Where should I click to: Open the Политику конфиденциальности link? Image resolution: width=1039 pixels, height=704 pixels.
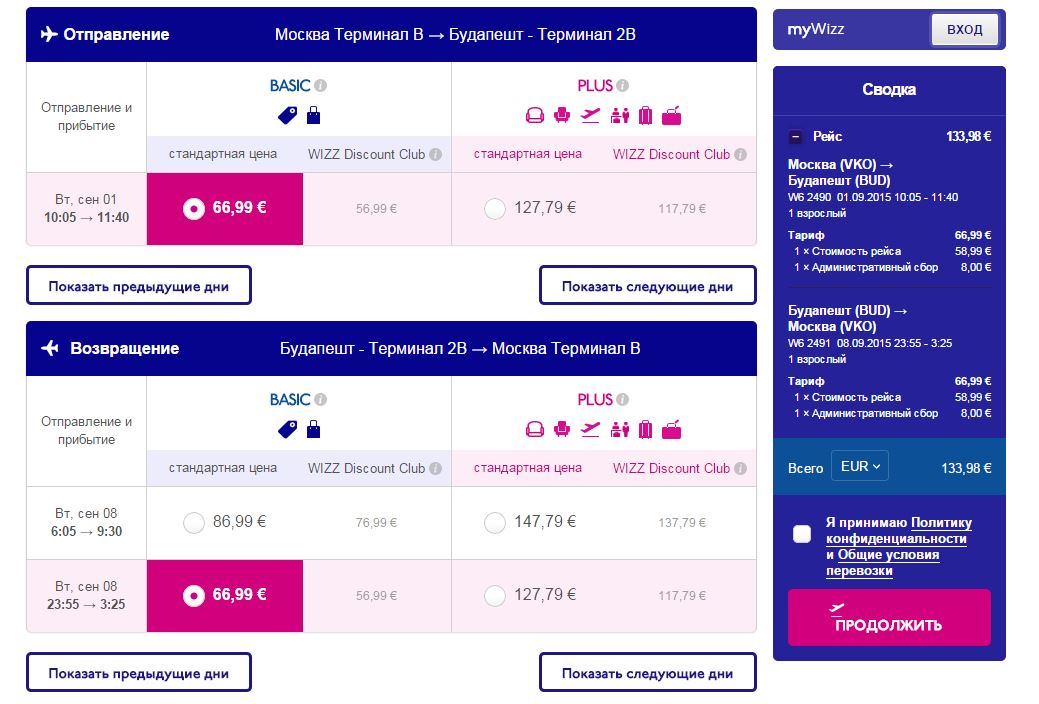click(899, 531)
